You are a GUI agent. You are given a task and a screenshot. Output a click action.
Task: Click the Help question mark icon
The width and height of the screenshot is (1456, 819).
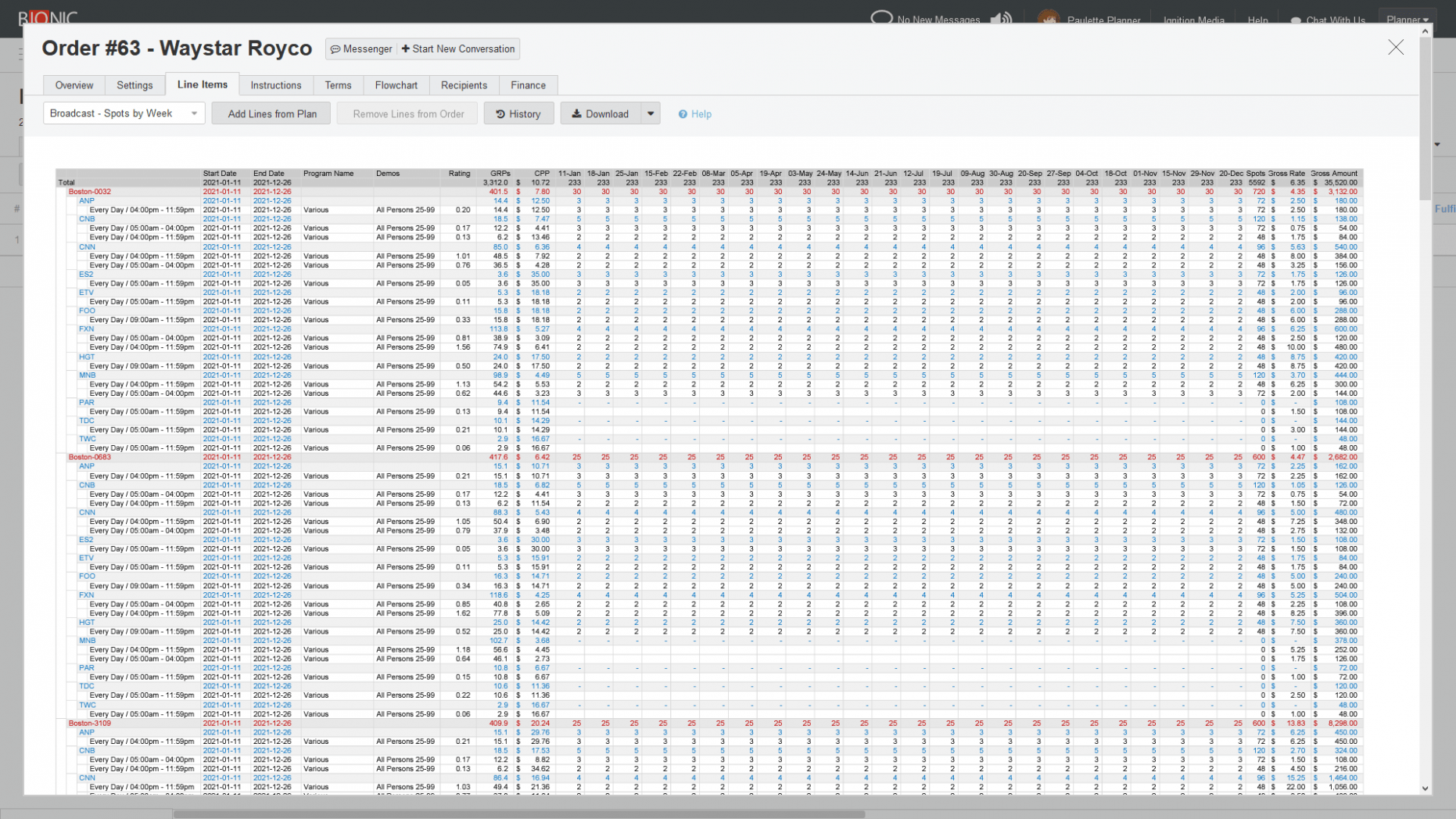pos(683,114)
